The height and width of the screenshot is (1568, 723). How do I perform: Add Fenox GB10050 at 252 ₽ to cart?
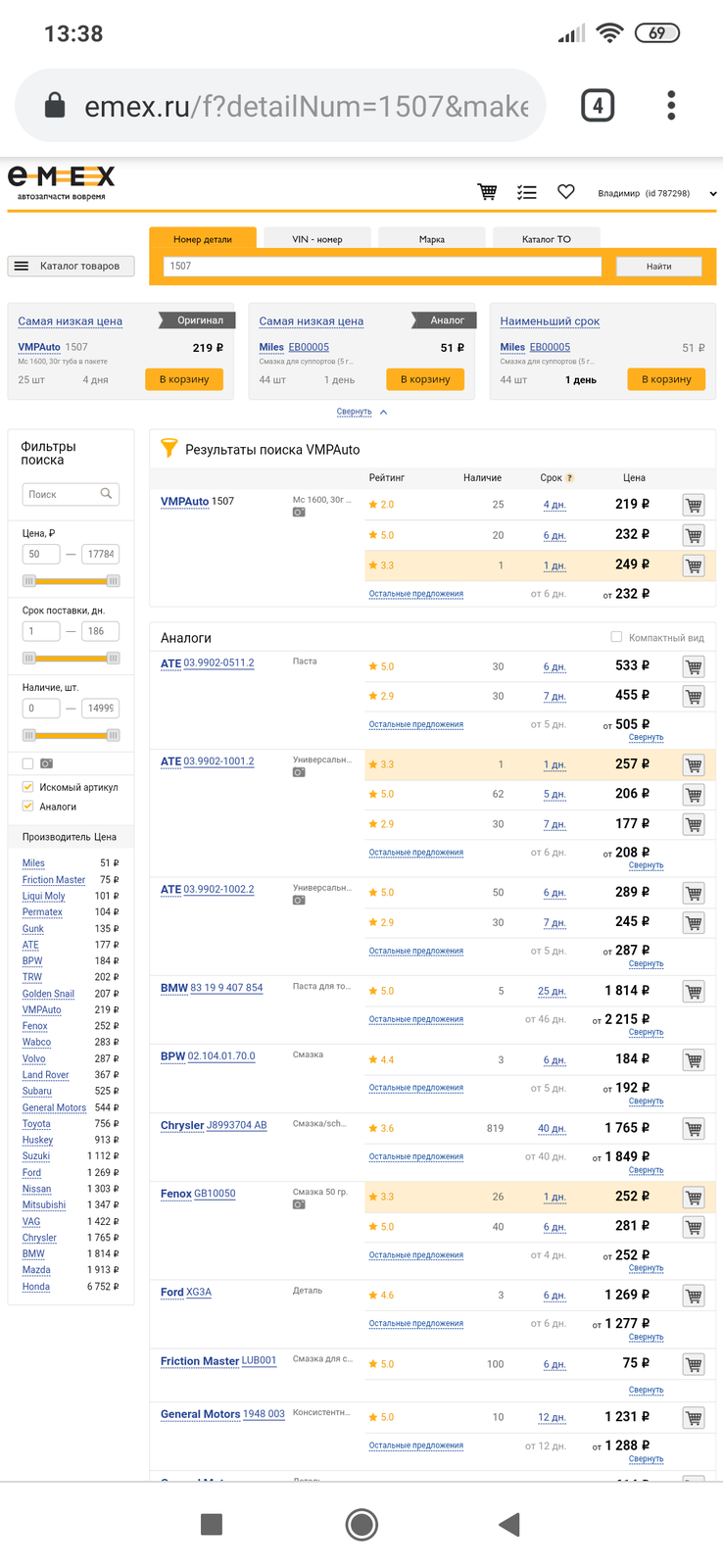pos(694,1198)
